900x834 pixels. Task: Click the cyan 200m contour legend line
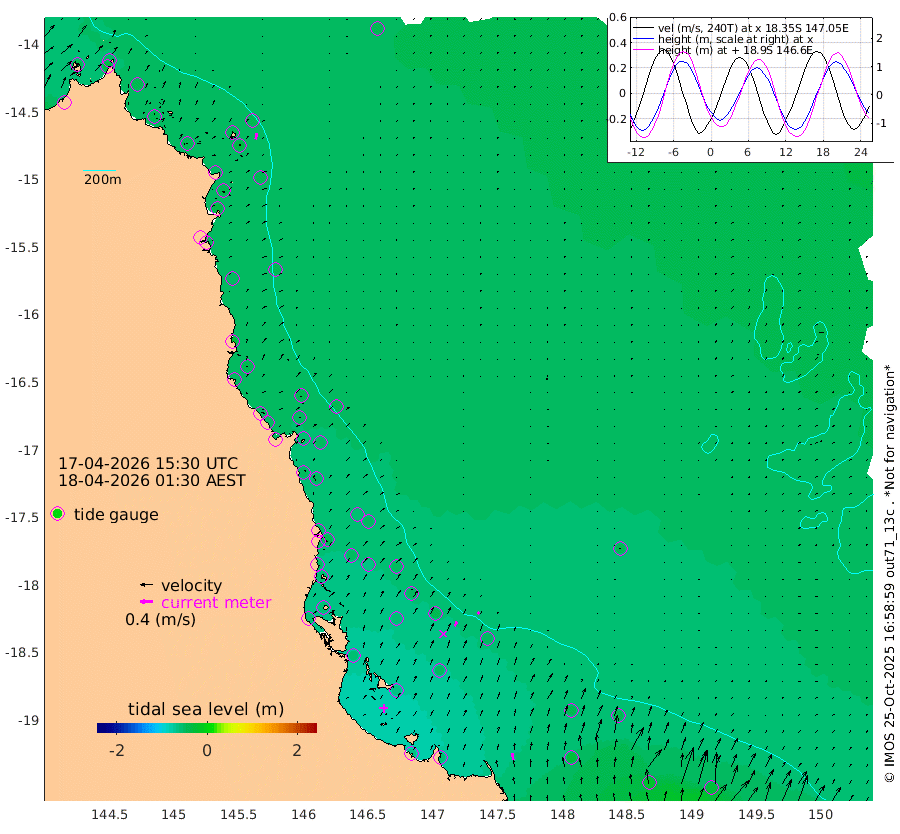(99, 170)
